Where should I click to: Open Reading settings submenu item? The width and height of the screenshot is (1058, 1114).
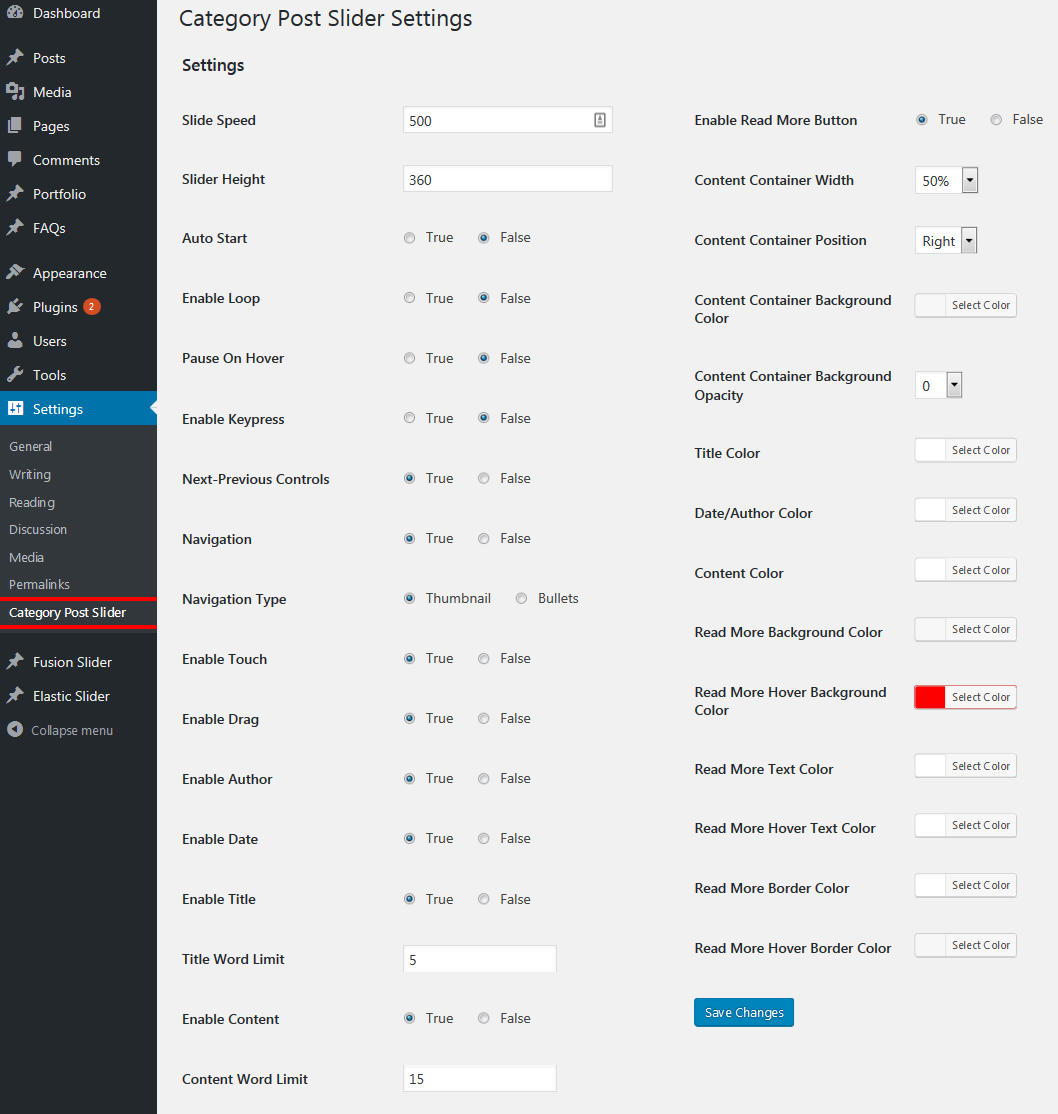[32, 502]
